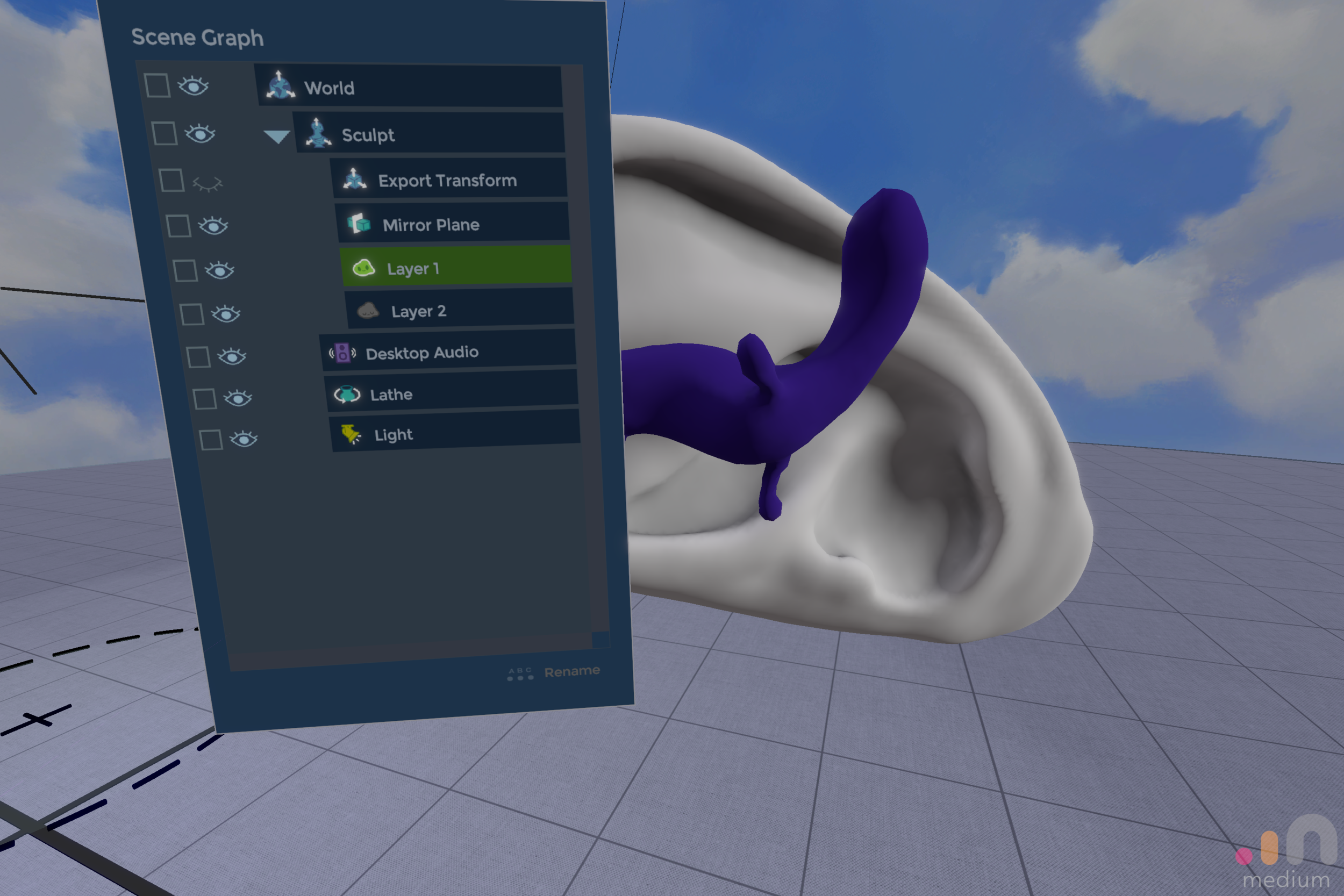Check the Layer 1 row checkbox
The image size is (1344, 896).
click(x=185, y=270)
